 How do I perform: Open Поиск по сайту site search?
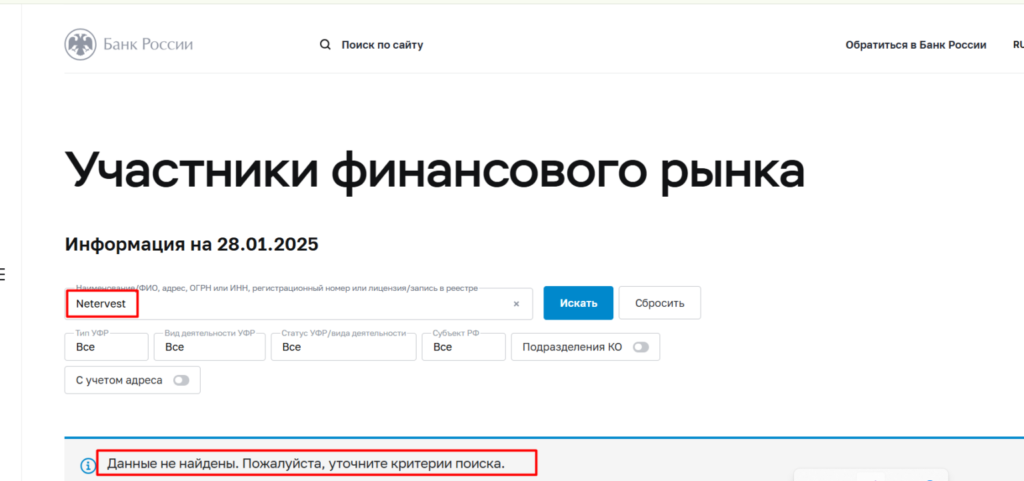382,45
